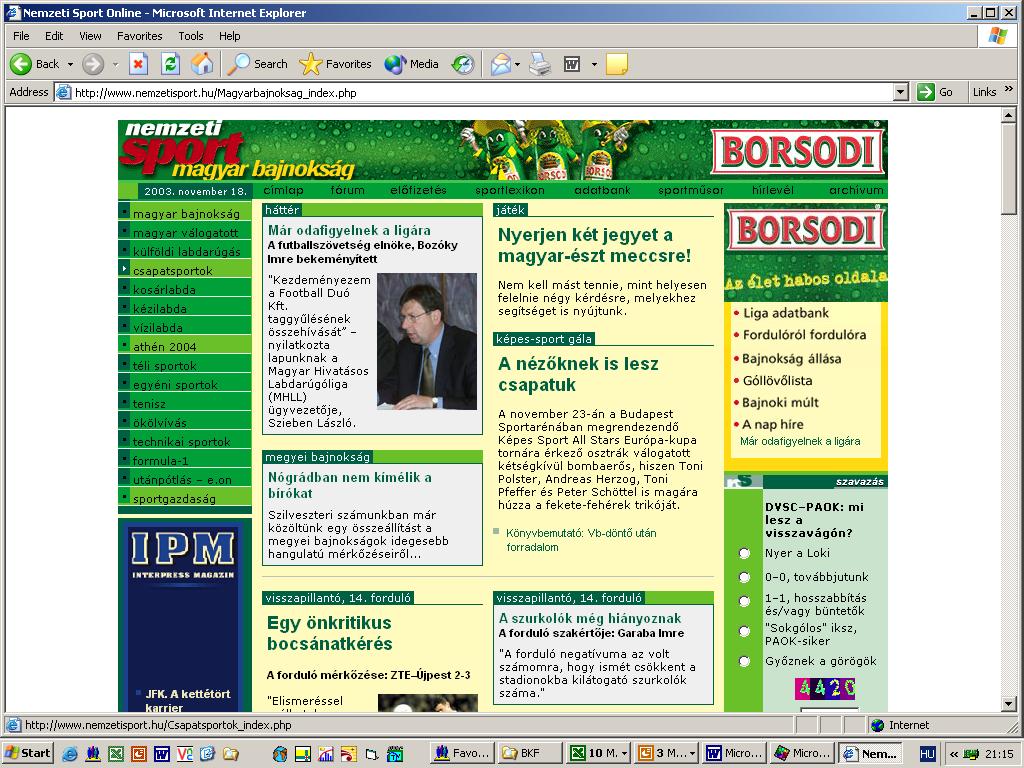This screenshot has width=1024, height=768.
Task: Click the globe icon in quick launch
Action: click(280, 754)
